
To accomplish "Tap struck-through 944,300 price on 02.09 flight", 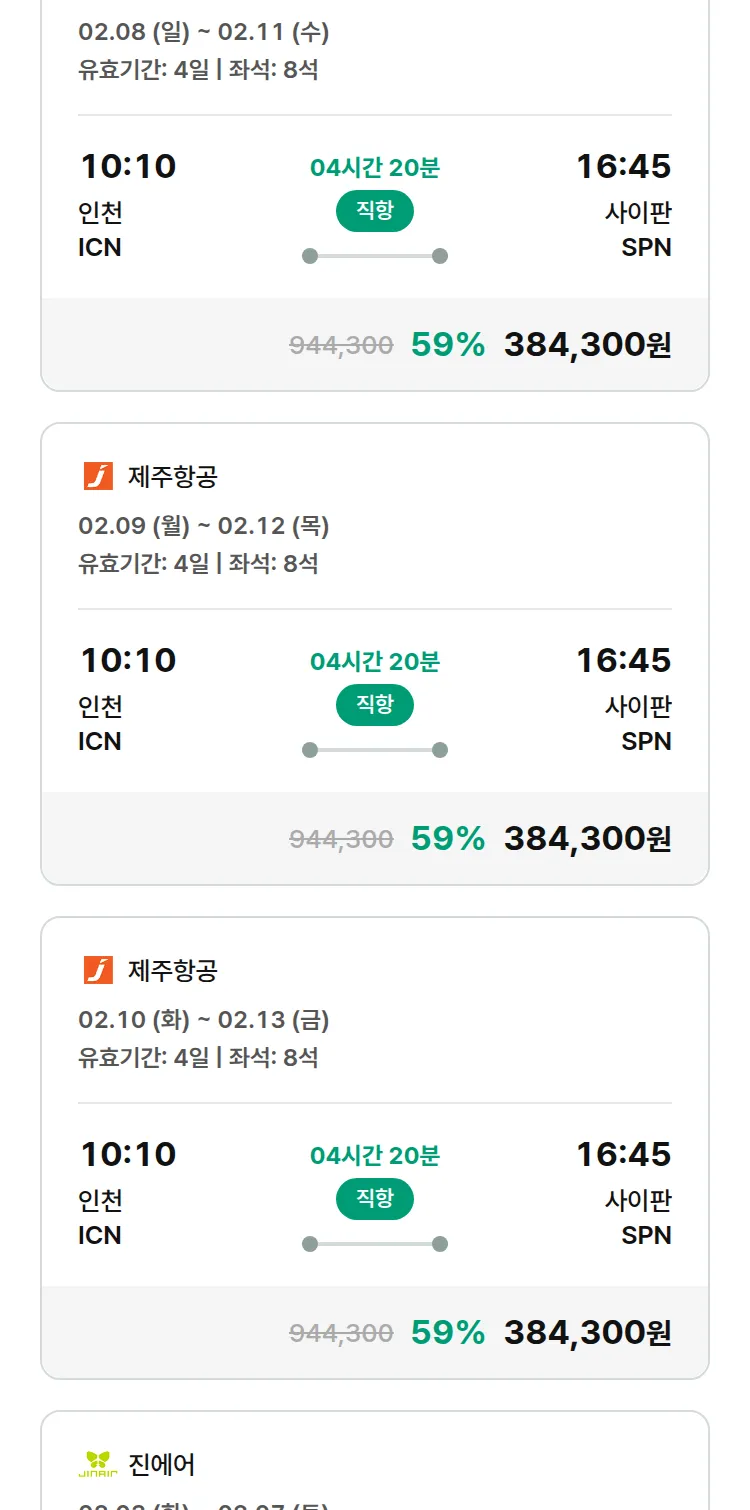I will tap(341, 840).
